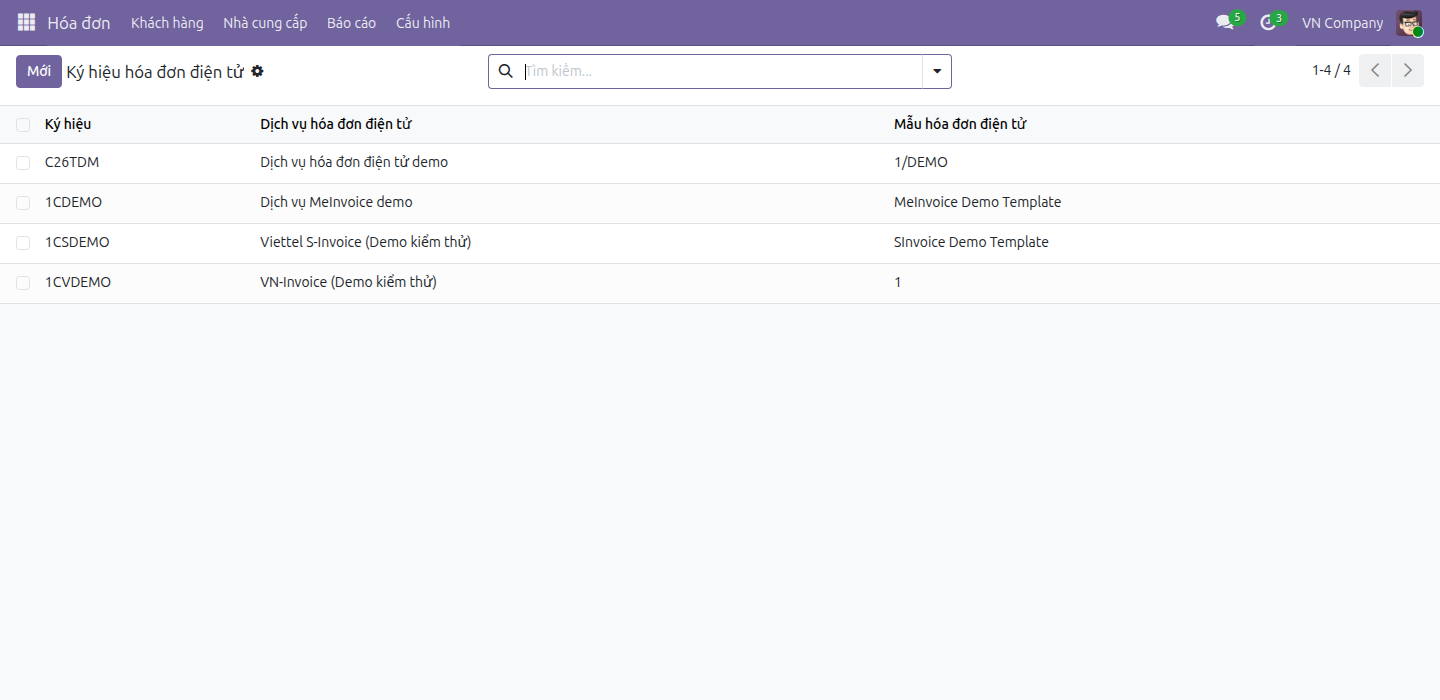Open the gear actions next to title
The width and height of the screenshot is (1440, 700).
(x=257, y=71)
